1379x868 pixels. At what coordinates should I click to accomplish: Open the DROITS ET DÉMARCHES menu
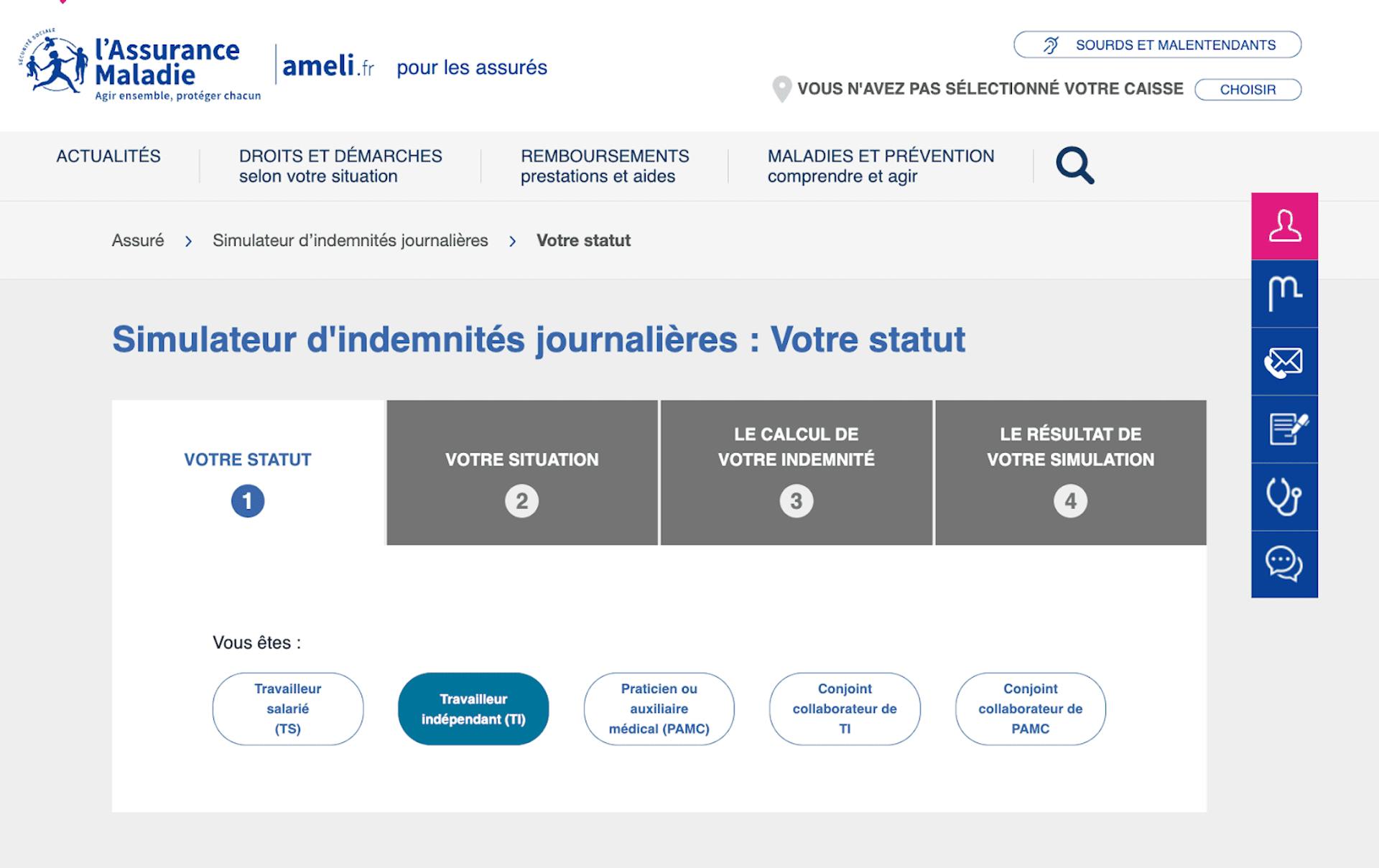pos(340,165)
